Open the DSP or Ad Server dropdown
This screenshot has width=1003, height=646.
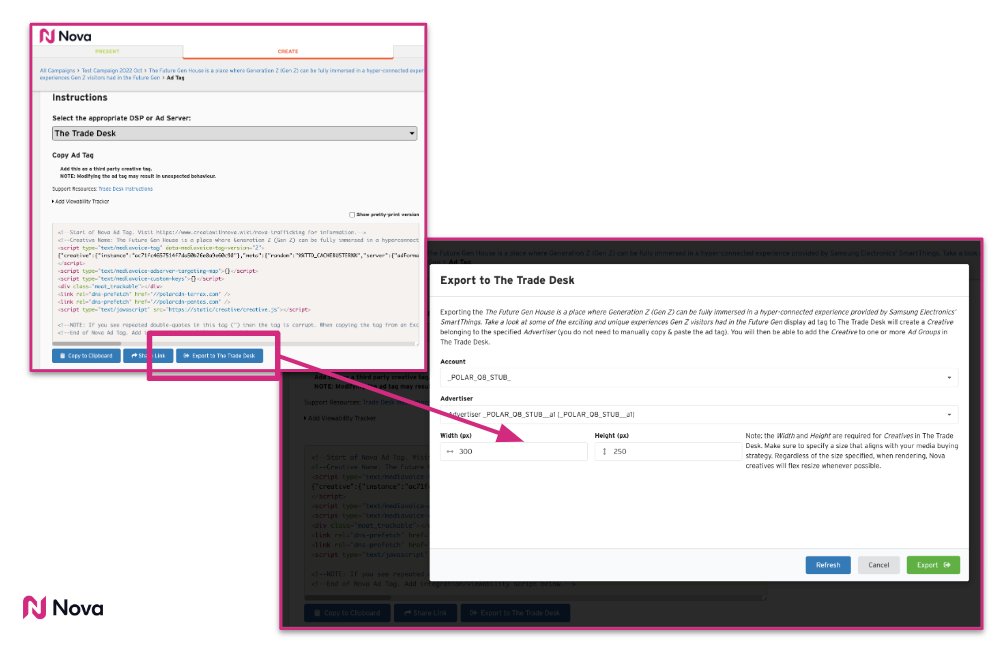click(234, 133)
